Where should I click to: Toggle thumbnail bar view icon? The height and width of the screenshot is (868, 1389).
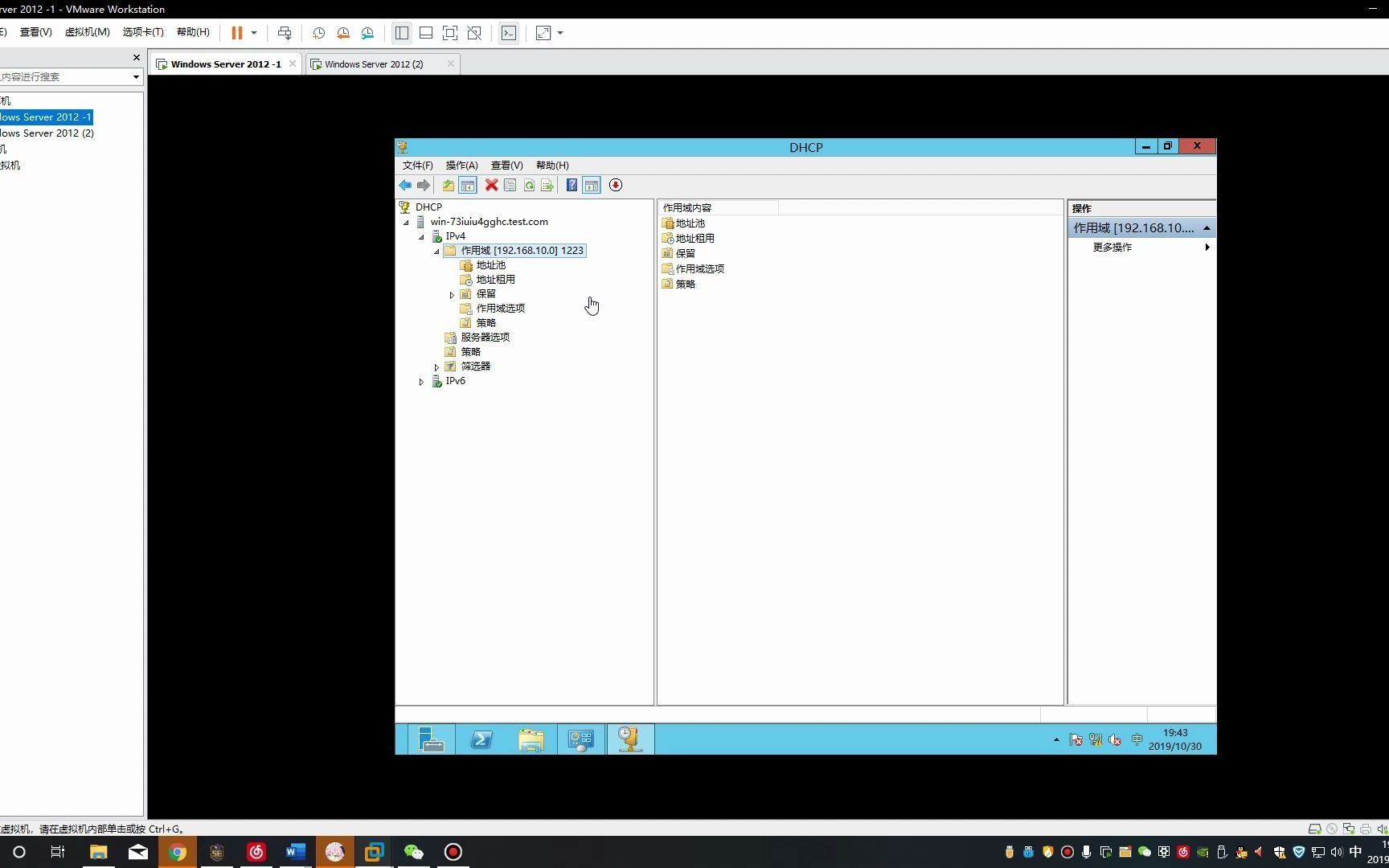click(x=426, y=33)
